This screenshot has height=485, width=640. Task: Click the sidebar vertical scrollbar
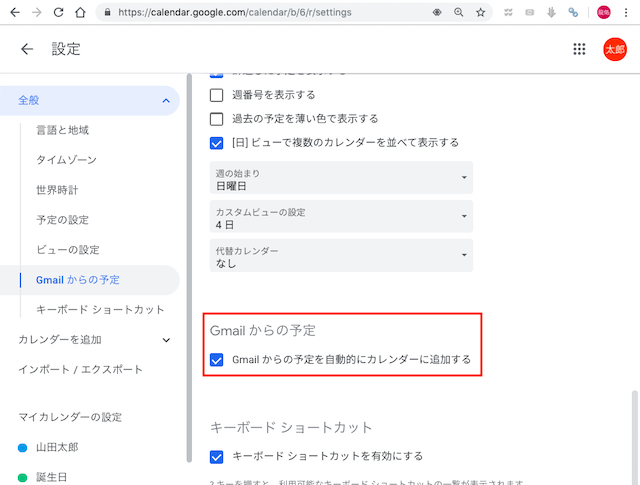[189, 267]
